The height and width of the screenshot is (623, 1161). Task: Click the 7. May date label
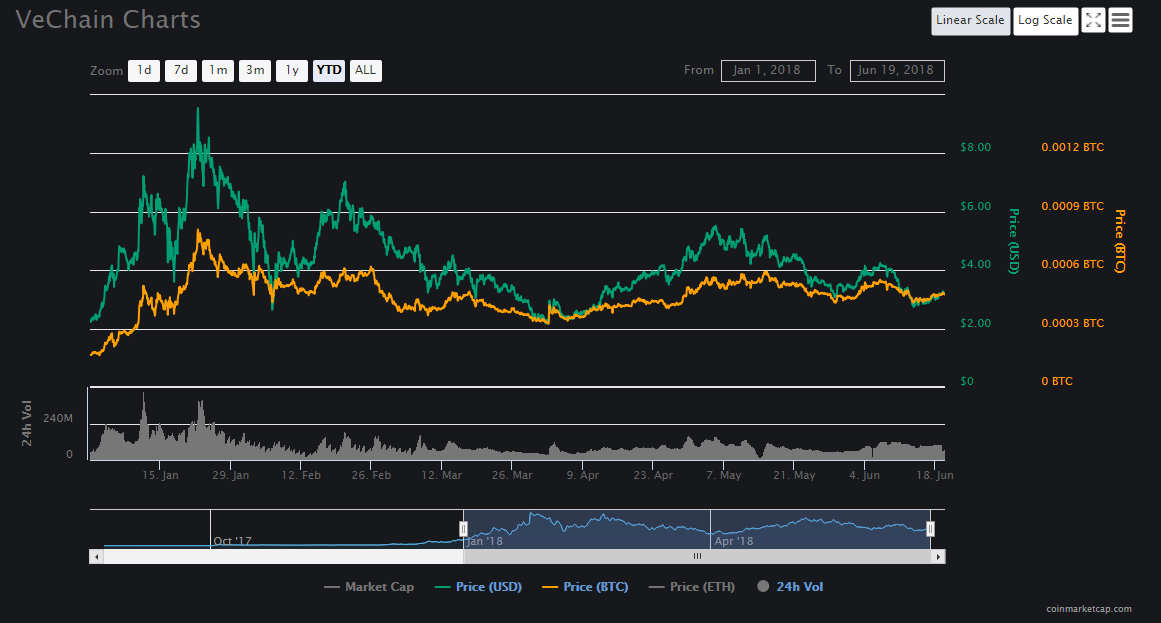click(x=723, y=476)
